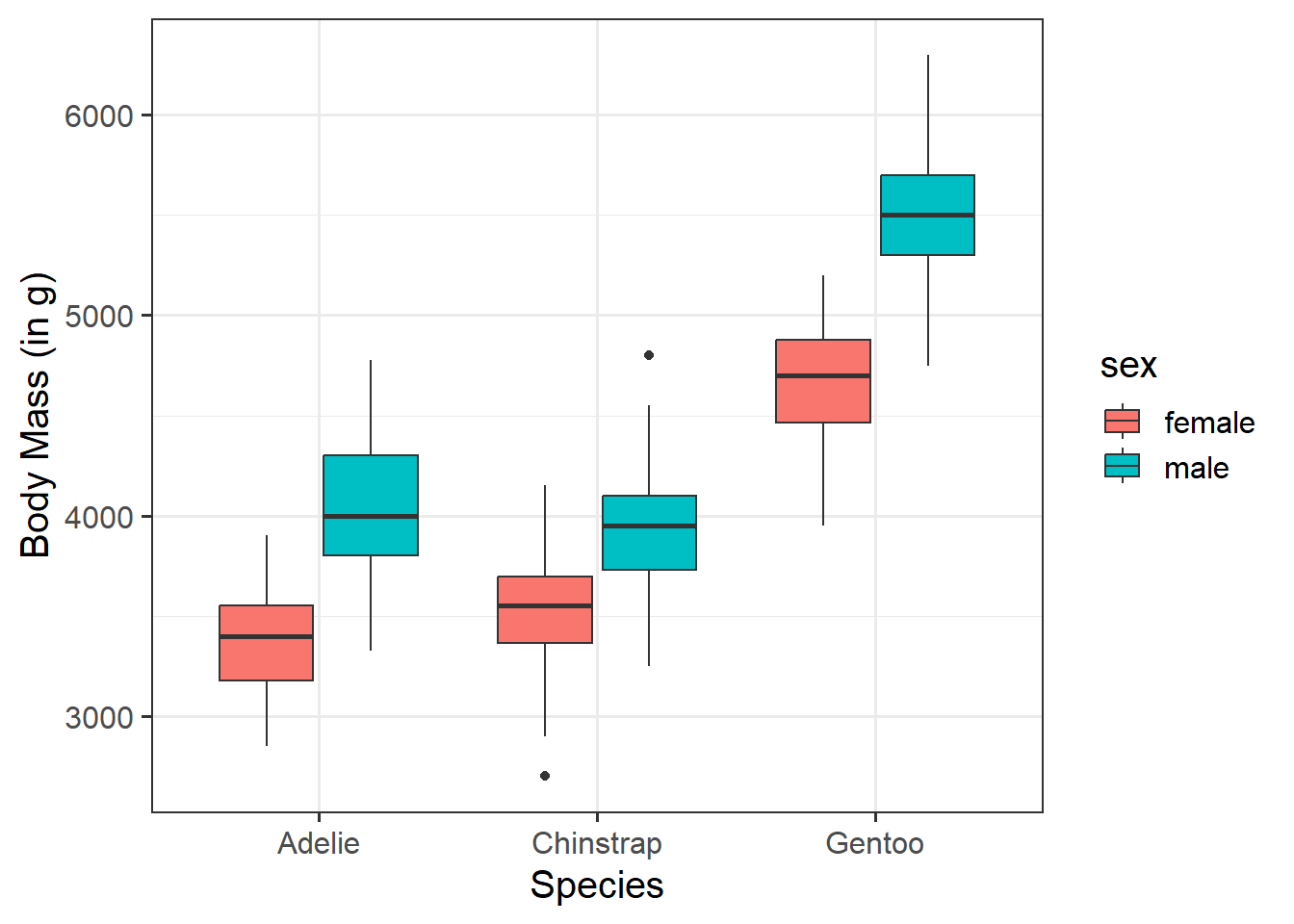Click the Chinstrap x-axis label
Screen dimensions: 1294x924
597,844
